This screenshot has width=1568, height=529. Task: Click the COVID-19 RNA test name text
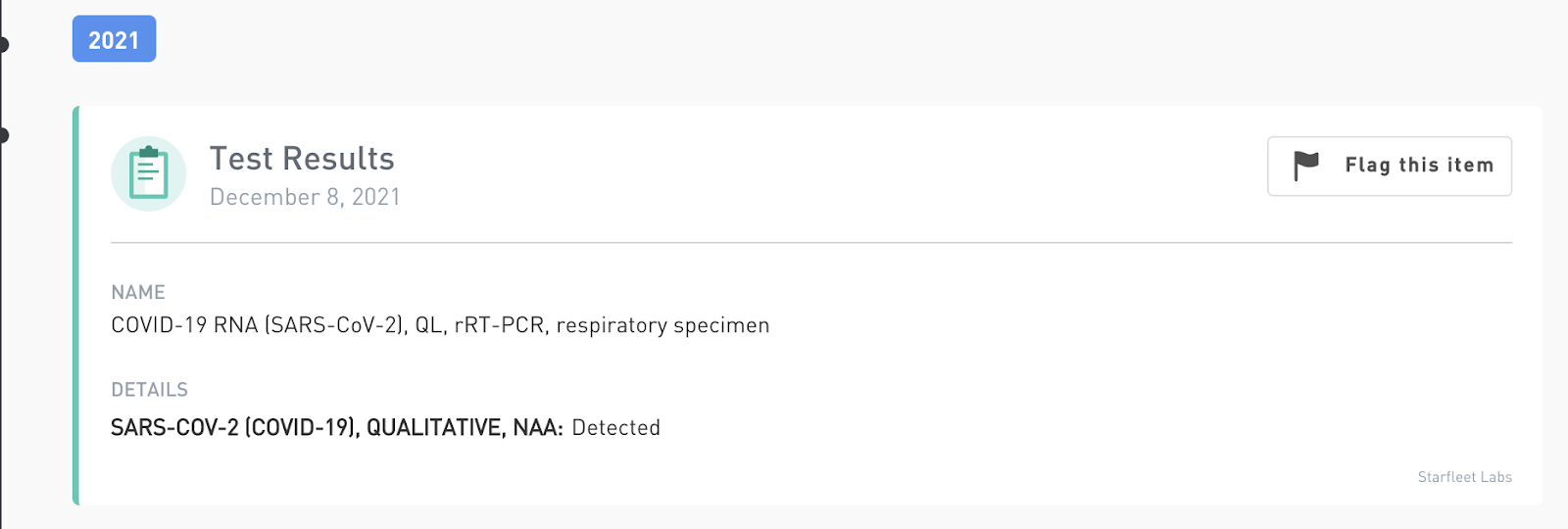(440, 325)
